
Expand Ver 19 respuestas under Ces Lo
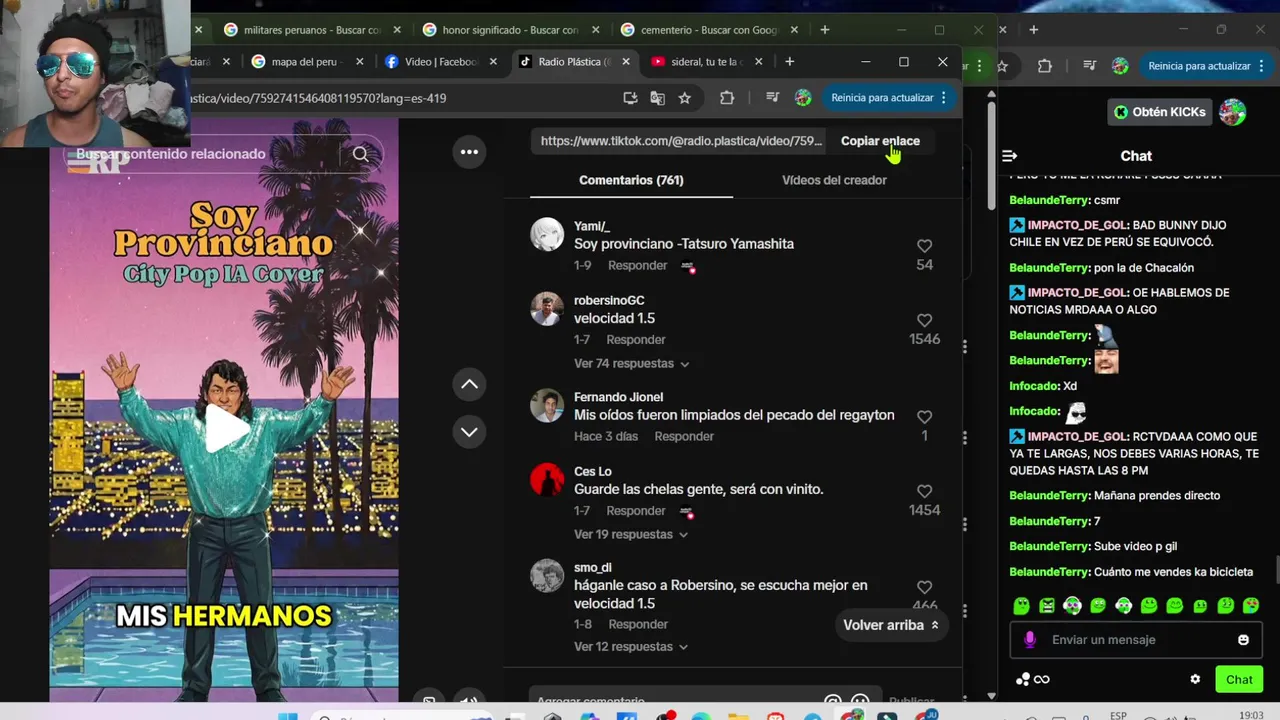630,534
